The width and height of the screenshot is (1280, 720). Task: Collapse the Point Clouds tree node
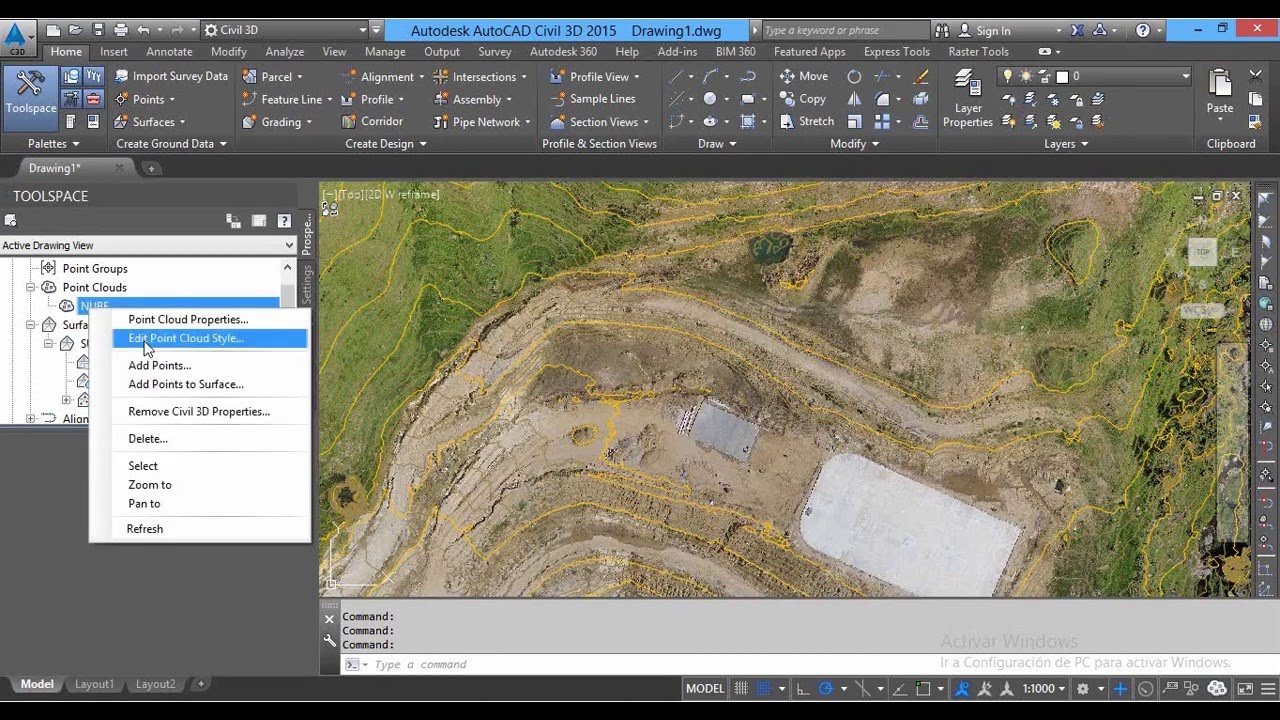pyautogui.click(x=30, y=287)
